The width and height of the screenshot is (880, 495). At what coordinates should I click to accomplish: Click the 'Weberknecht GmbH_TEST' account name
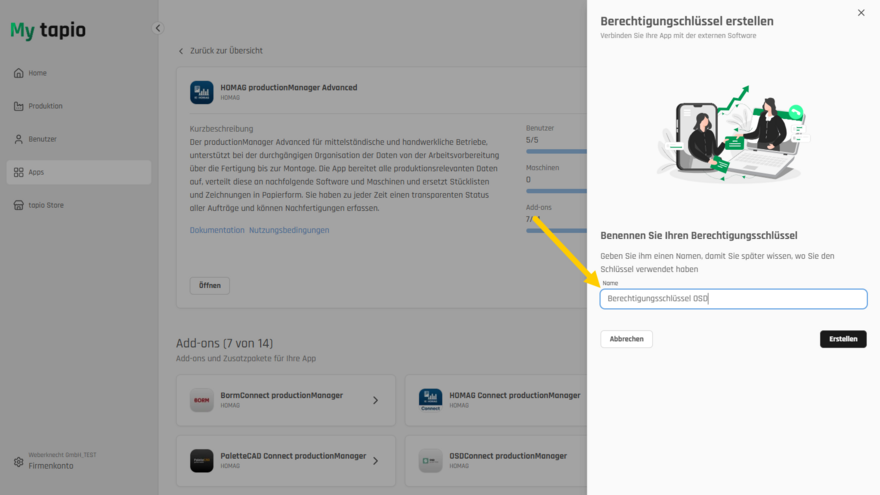62,455
